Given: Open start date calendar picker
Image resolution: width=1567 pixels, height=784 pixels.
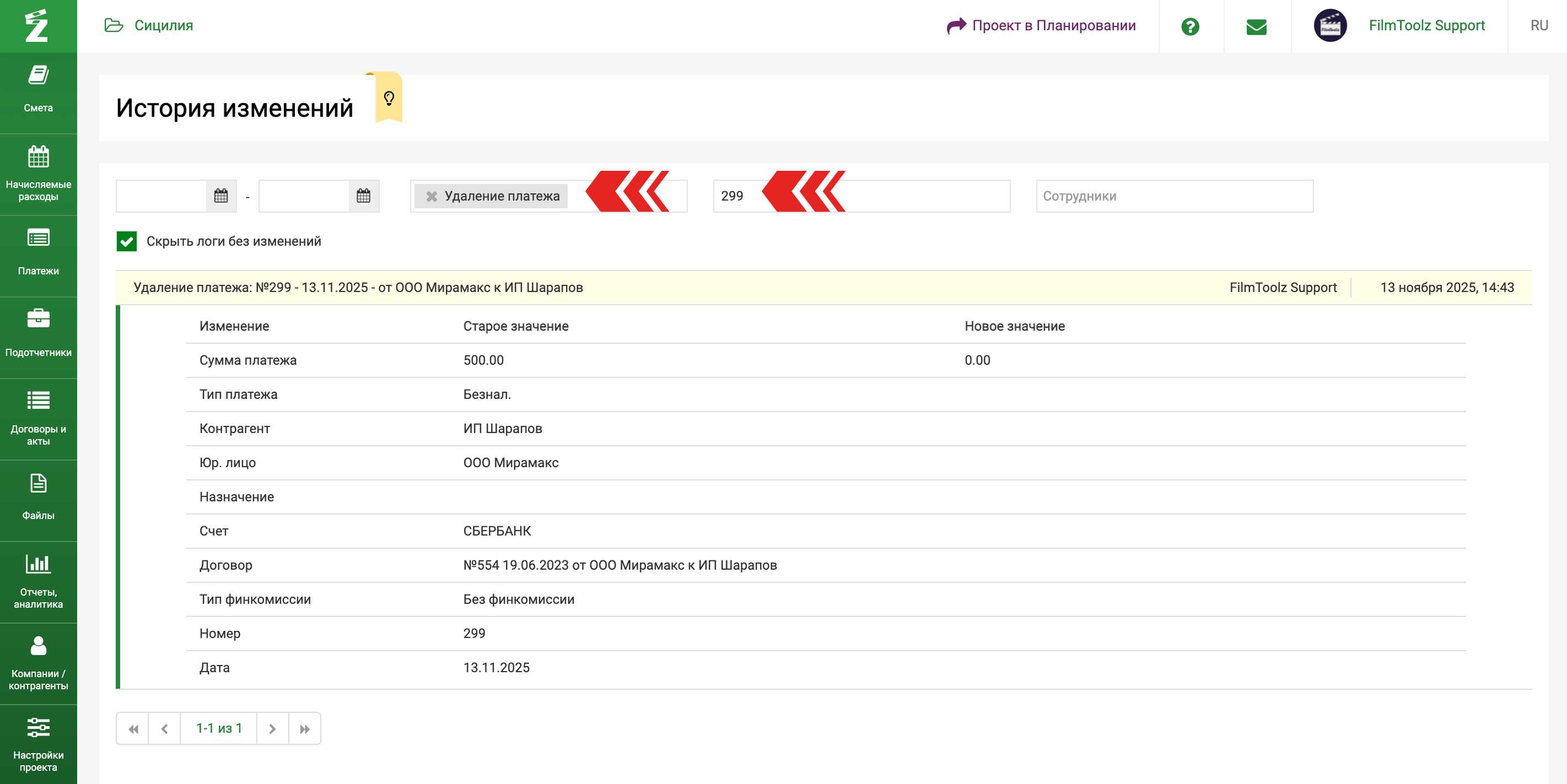Looking at the screenshot, I should pos(221,196).
